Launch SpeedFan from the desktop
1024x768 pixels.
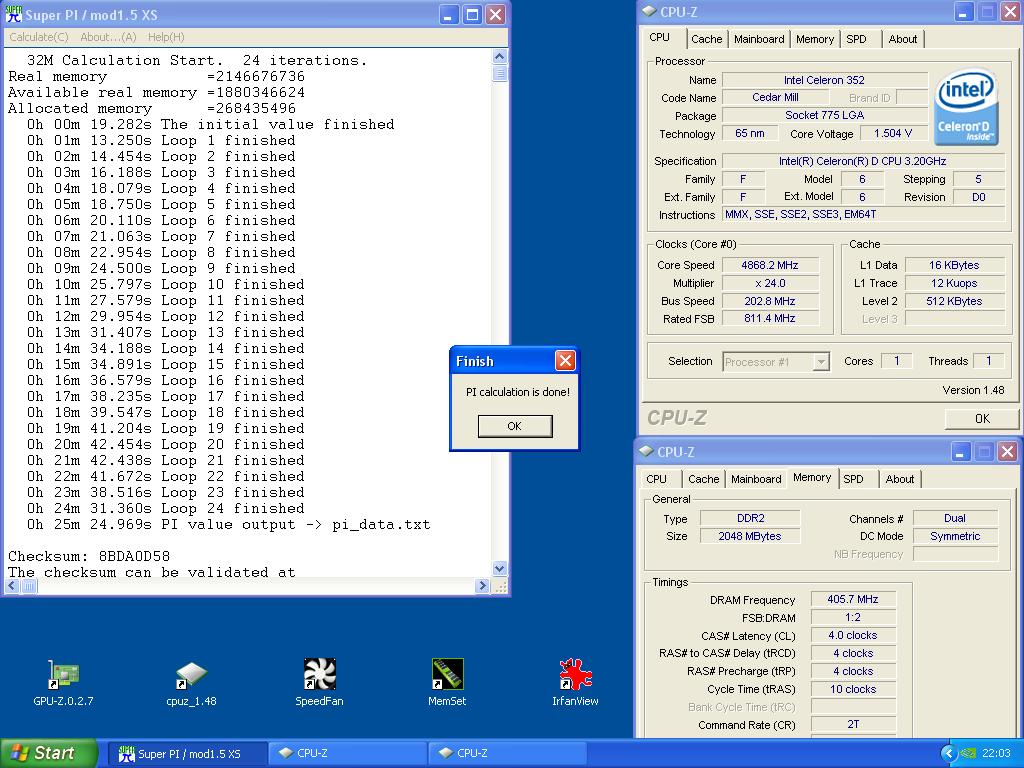tap(319, 682)
